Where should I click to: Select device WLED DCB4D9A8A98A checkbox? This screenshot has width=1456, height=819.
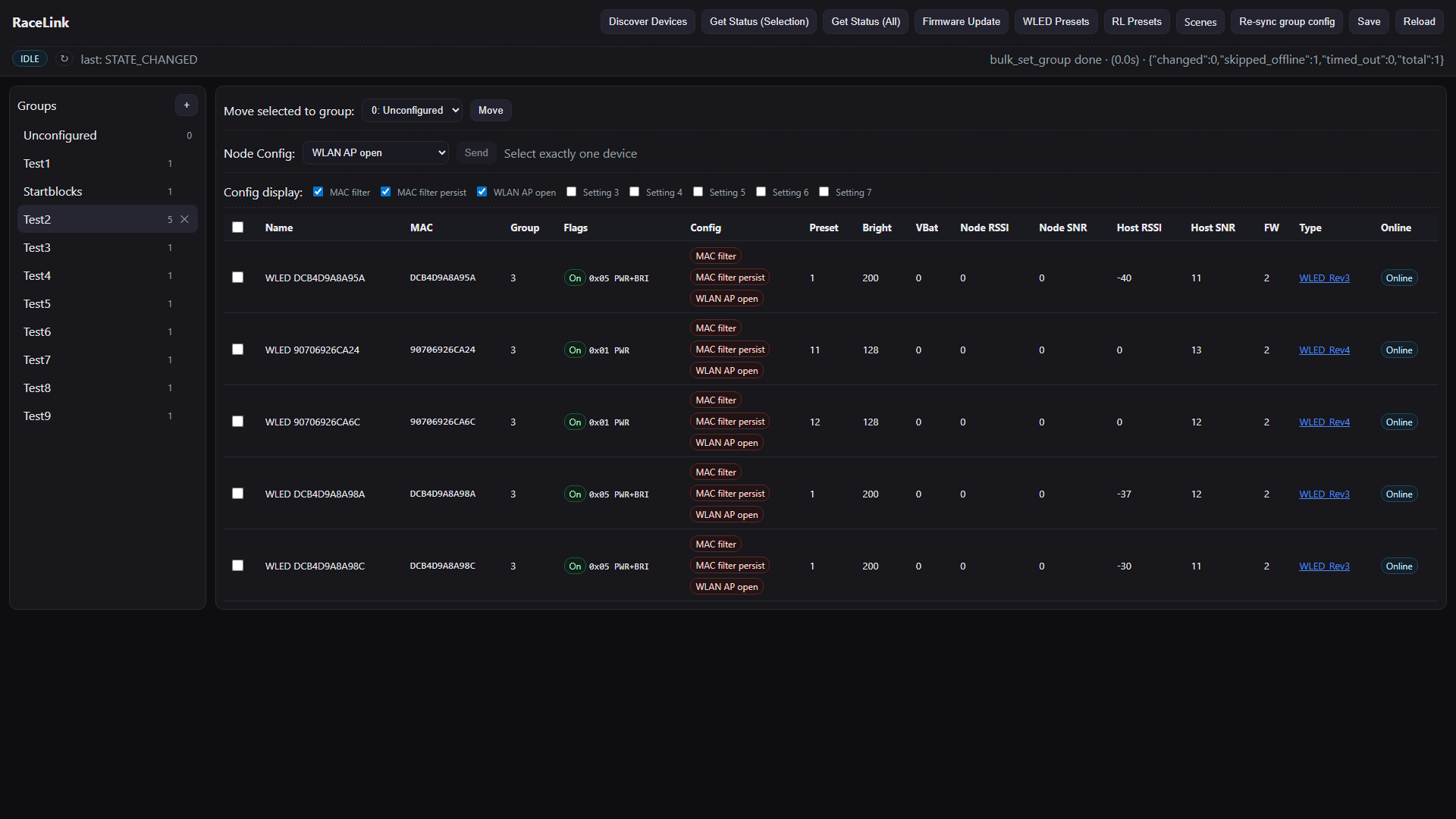click(238, 494)
